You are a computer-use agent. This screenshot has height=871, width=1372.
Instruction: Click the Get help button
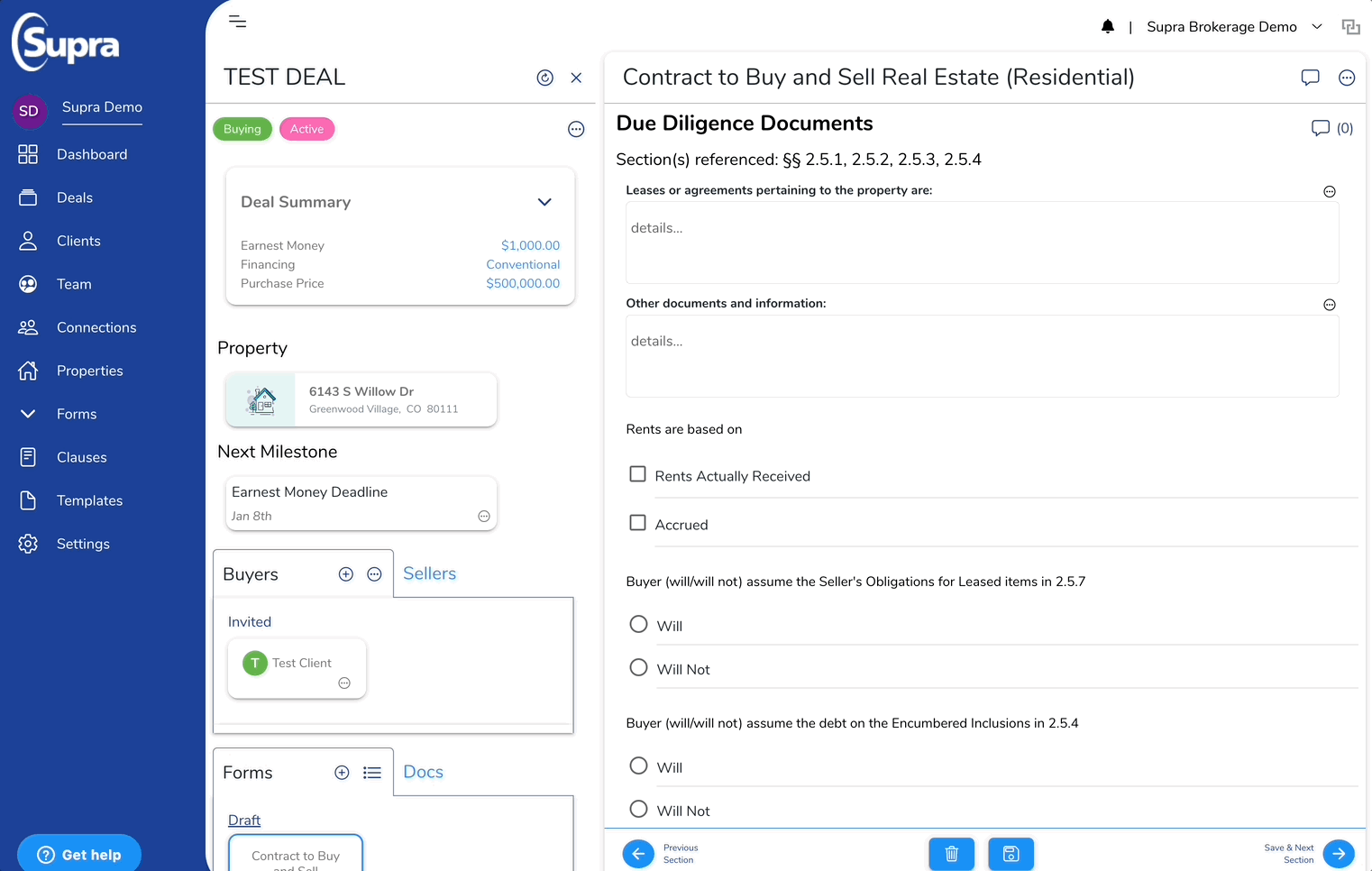tap(79, 855)
